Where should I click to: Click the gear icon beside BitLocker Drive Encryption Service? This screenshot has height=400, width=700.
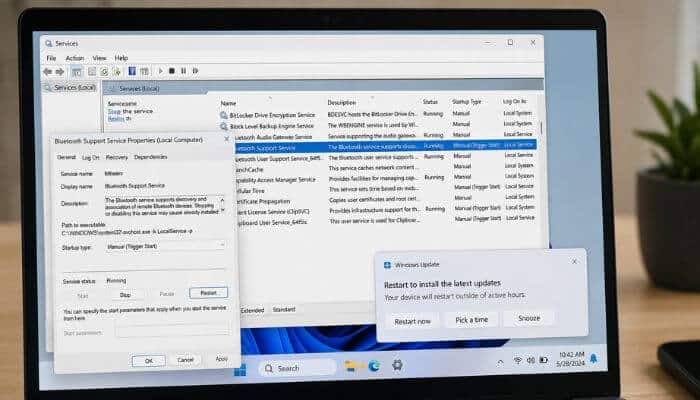click(x=224, y=115)
